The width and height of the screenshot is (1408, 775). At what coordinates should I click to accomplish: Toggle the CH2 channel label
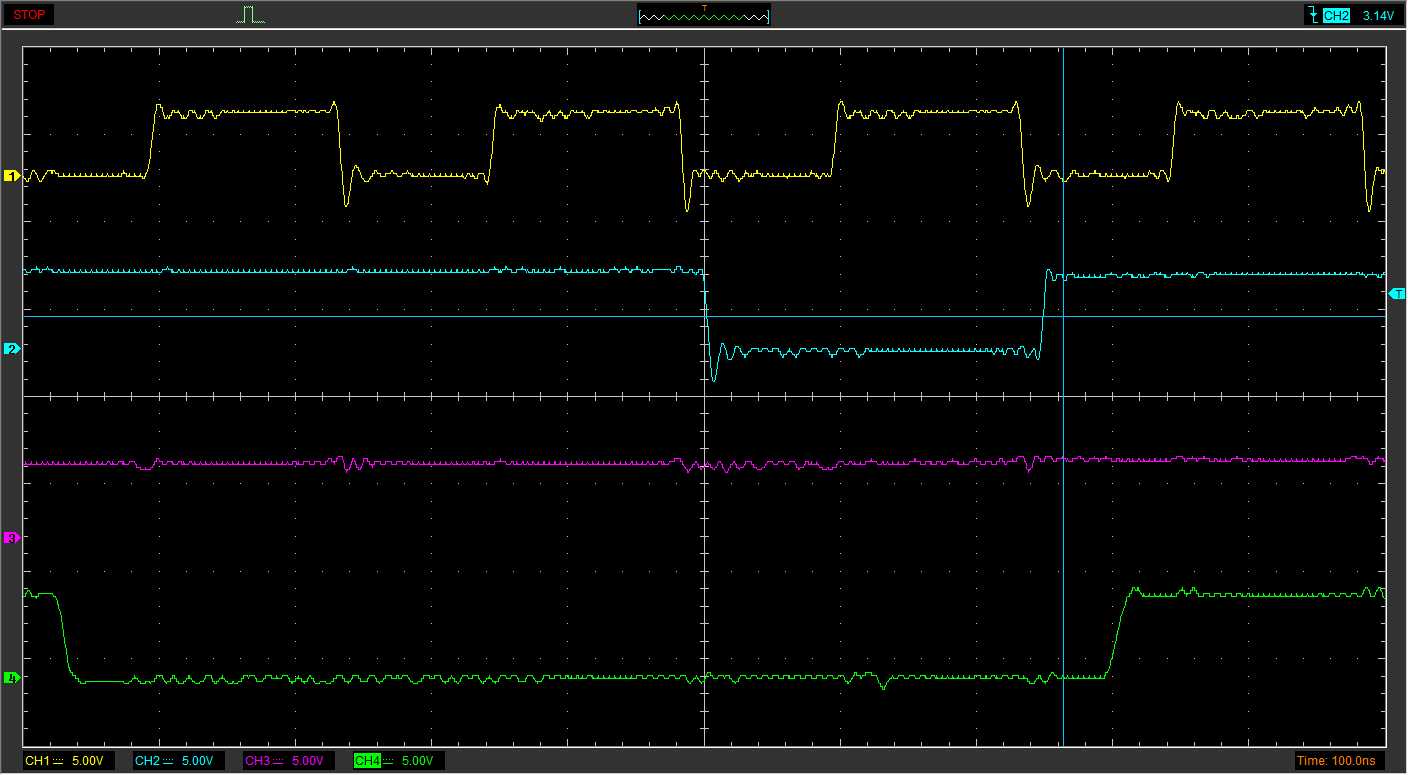[147, 761]
